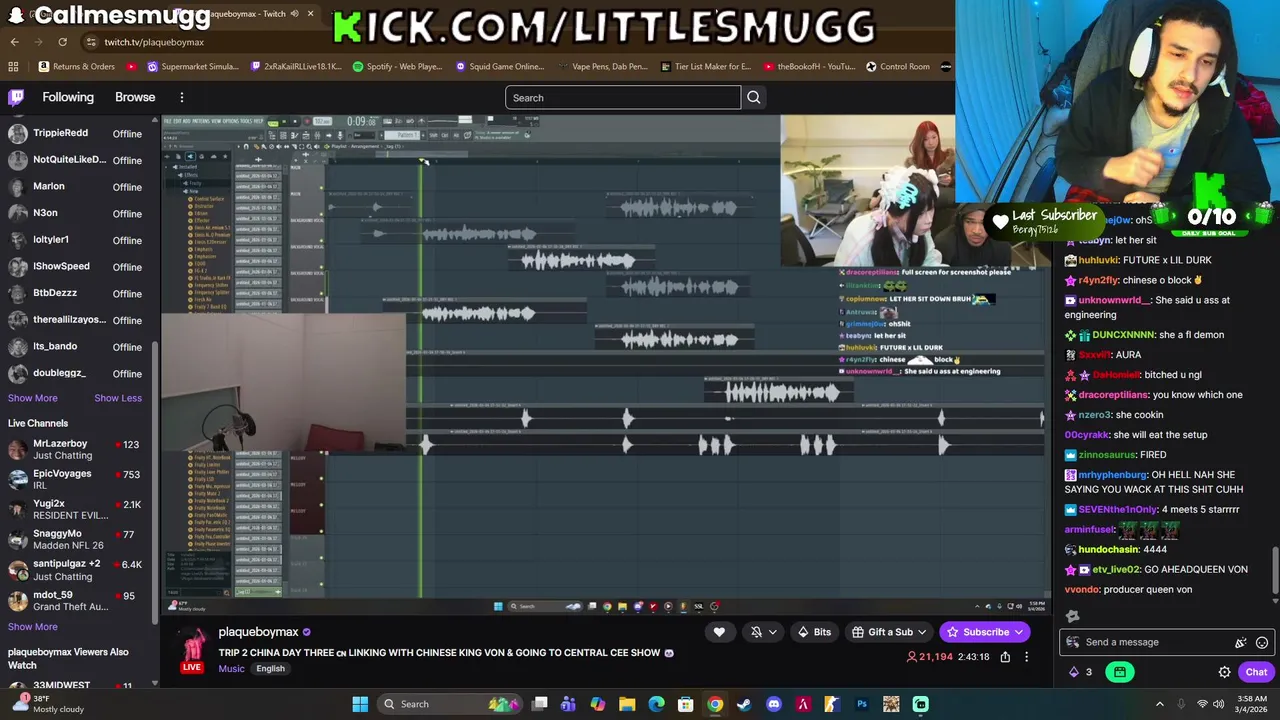Follow plaqueboymax with the heart button
Screen dimensions: 1280x720
[719, 632]
